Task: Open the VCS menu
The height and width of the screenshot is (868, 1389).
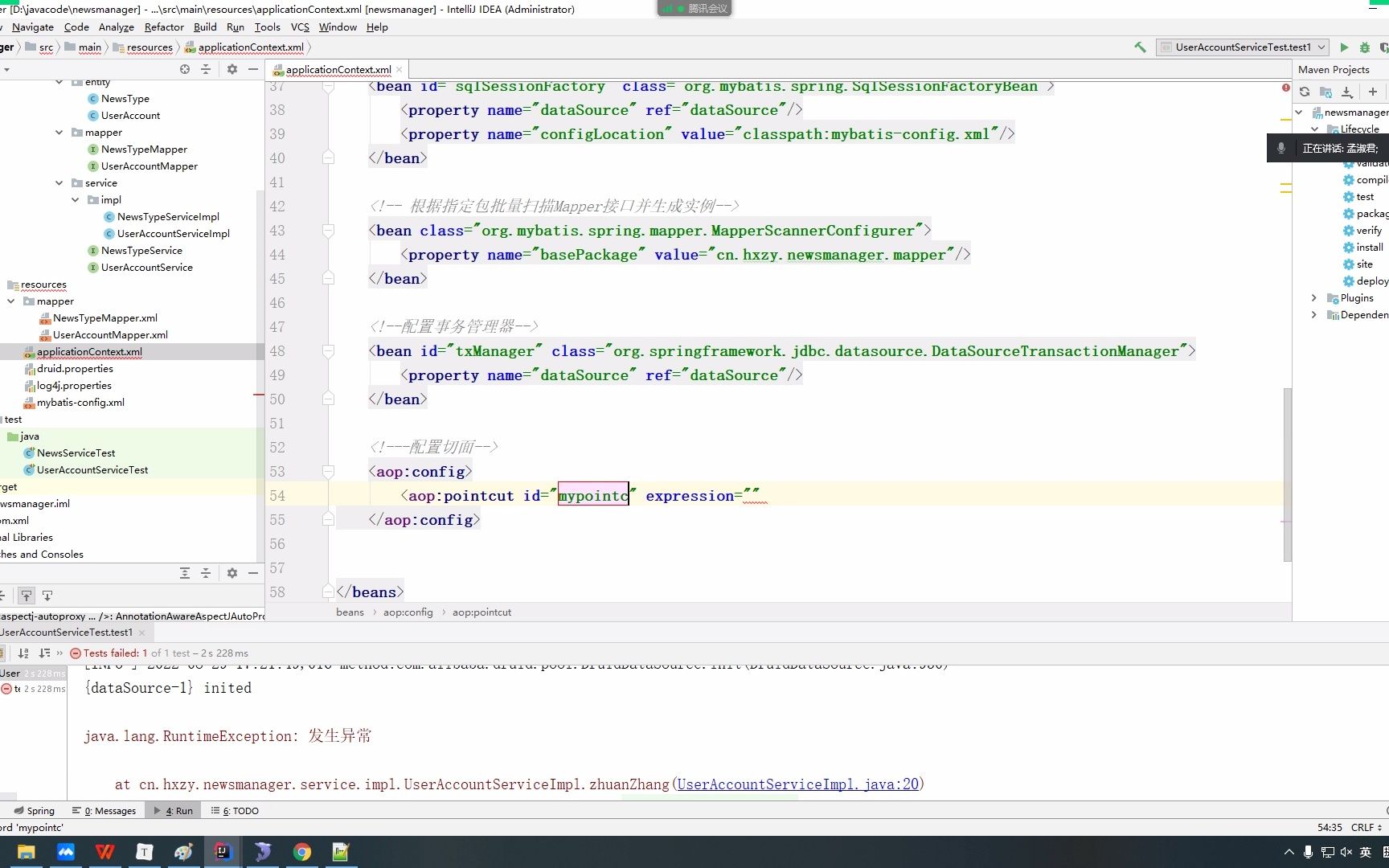Action: pyautogui.click(x=300, y=27)
